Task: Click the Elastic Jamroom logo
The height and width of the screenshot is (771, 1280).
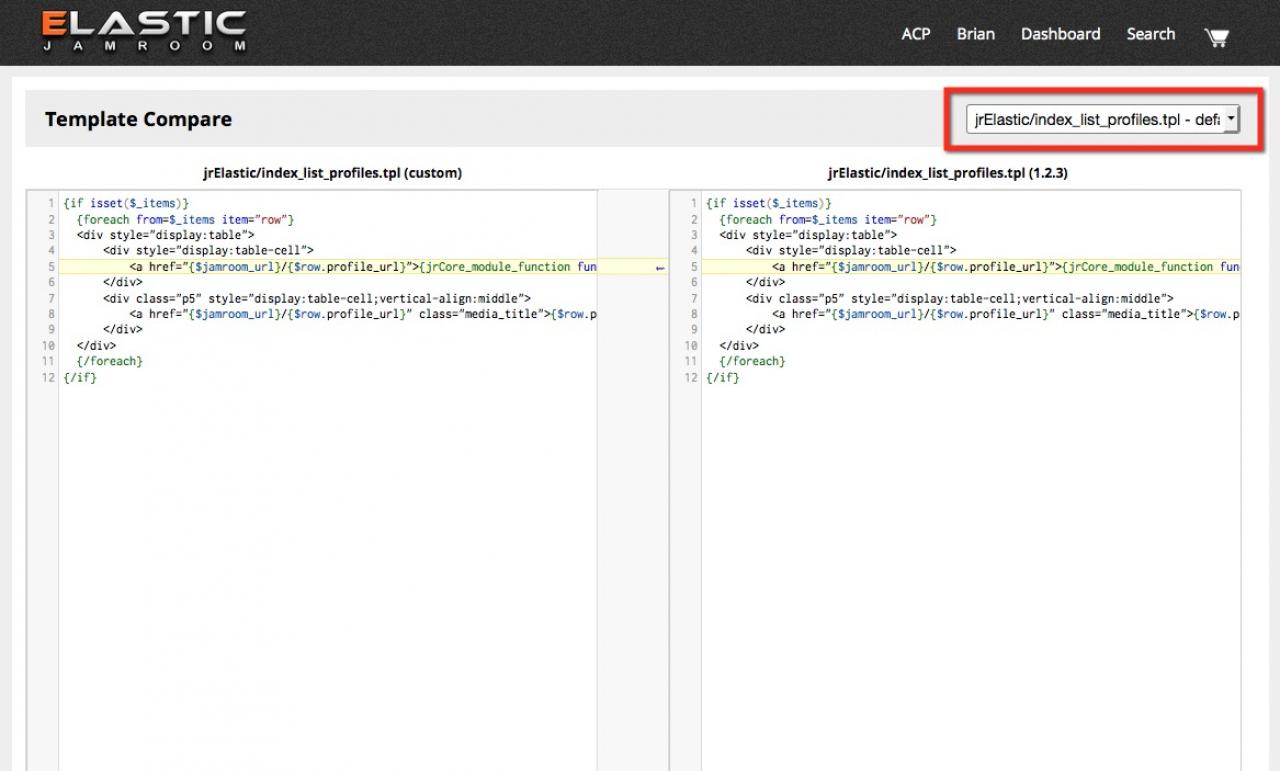Action: coord(144,33)
